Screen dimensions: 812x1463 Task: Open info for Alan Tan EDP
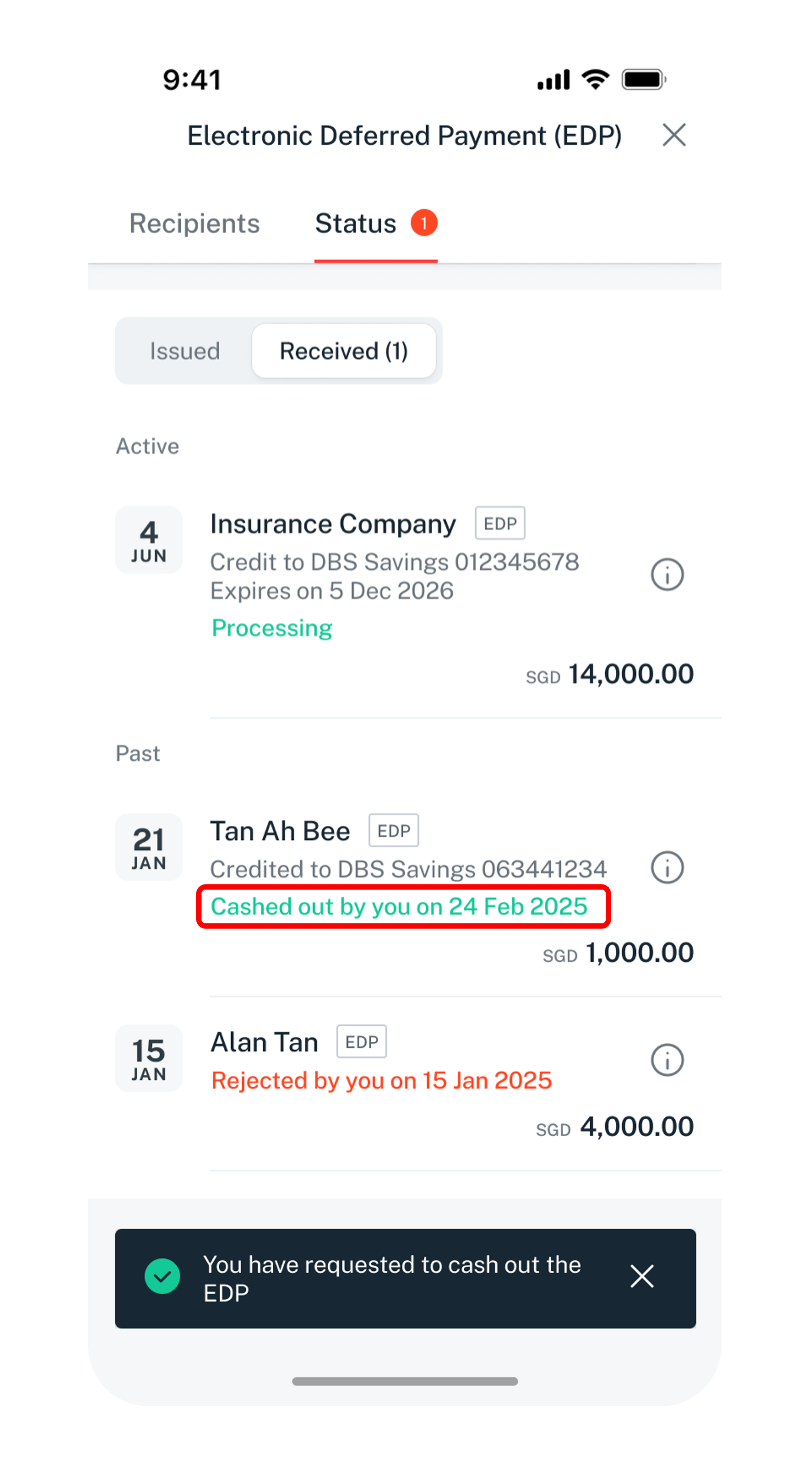click(x=667, y=1060)
